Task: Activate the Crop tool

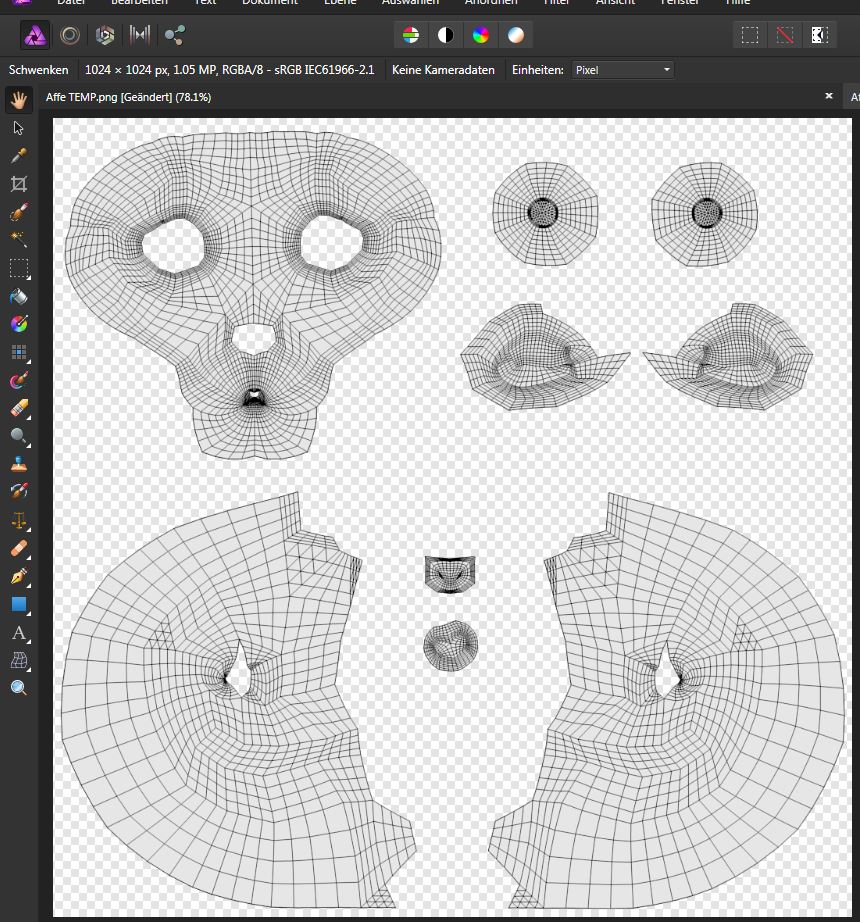Action: click(x=18, y=184)
